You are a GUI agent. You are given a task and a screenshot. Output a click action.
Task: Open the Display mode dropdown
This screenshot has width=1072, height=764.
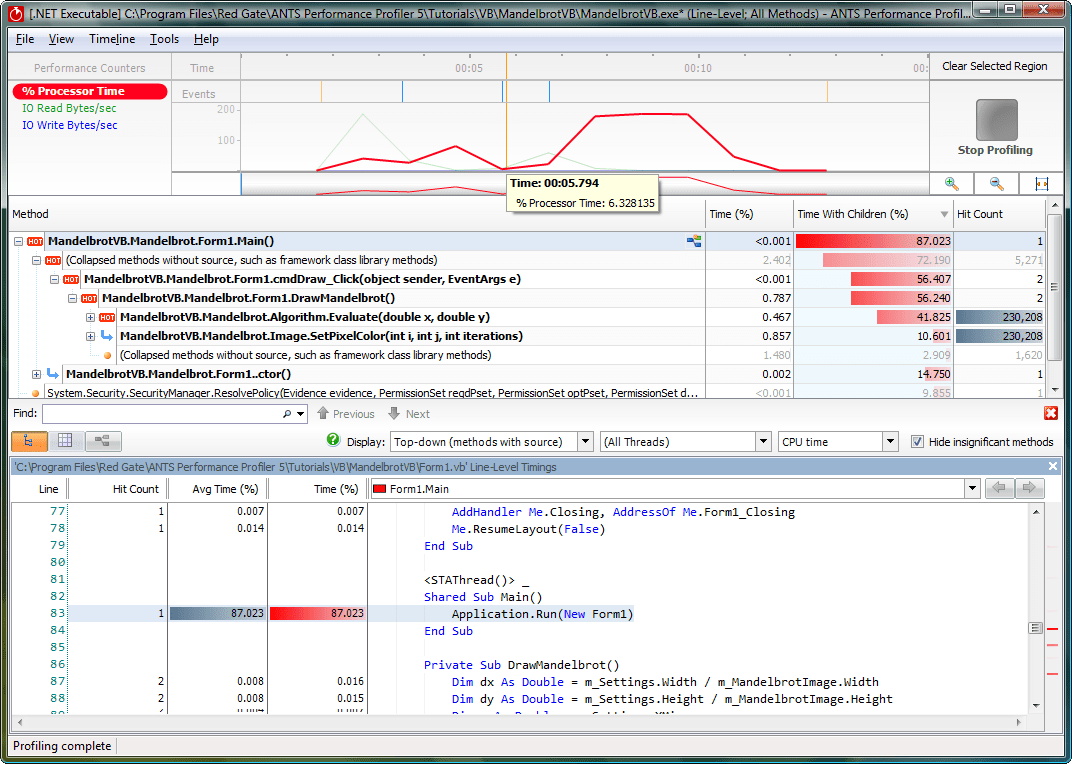492,442
